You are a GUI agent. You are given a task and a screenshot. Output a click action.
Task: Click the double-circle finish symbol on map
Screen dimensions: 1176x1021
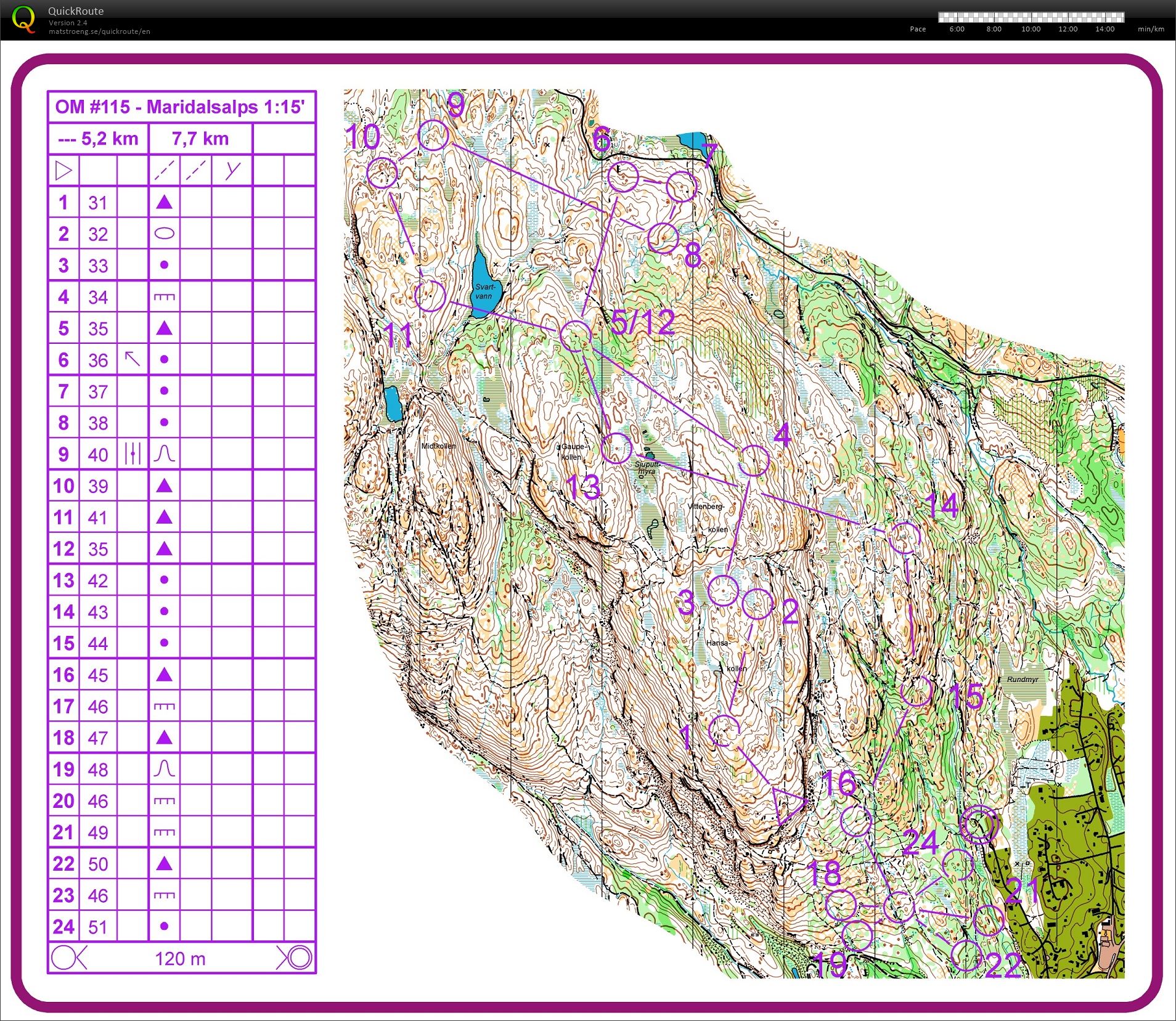coord(978,824)
